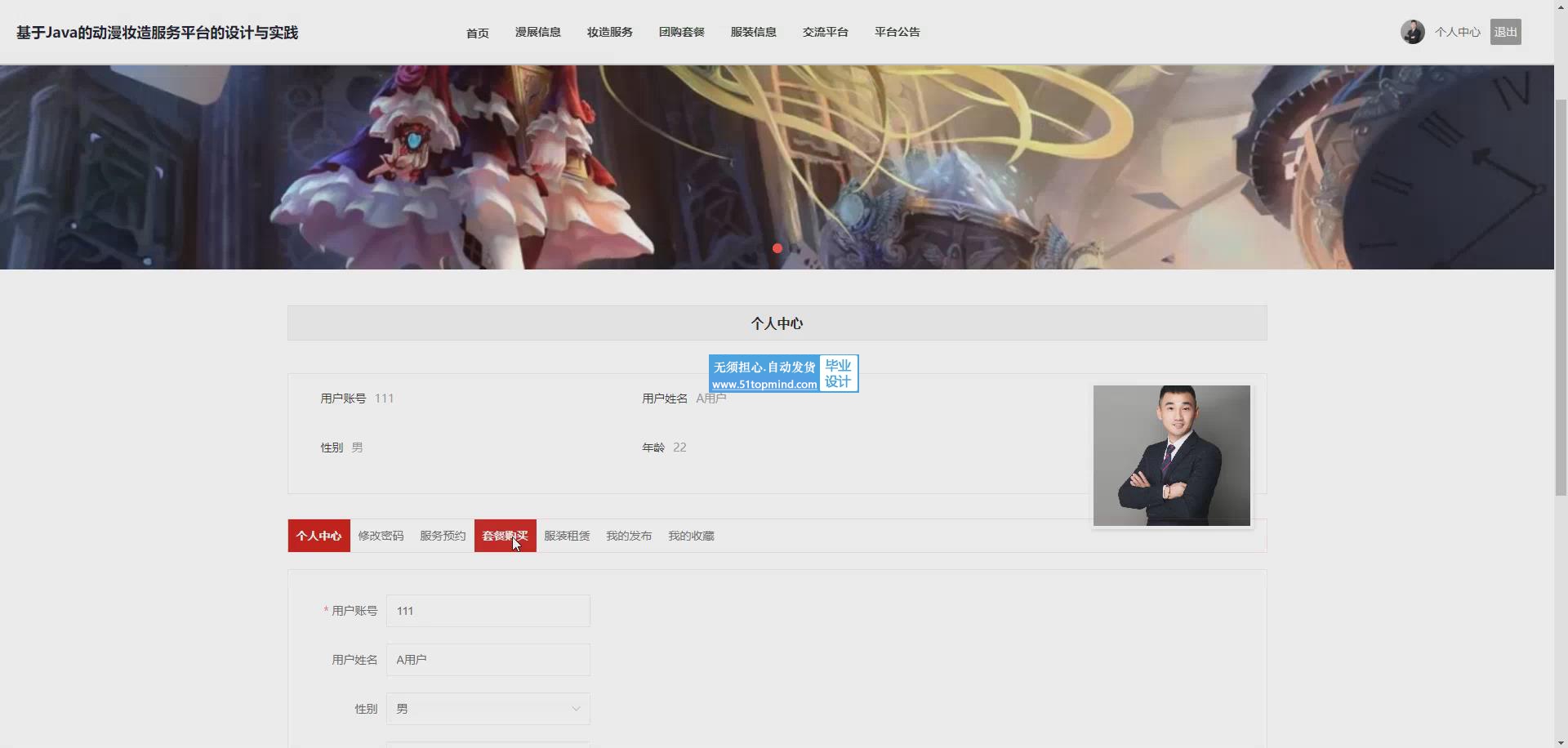Click the 用户账号 input field
Image resolution: width=1568 pixels, height=748 pixels.
click(x=488, y=611)
